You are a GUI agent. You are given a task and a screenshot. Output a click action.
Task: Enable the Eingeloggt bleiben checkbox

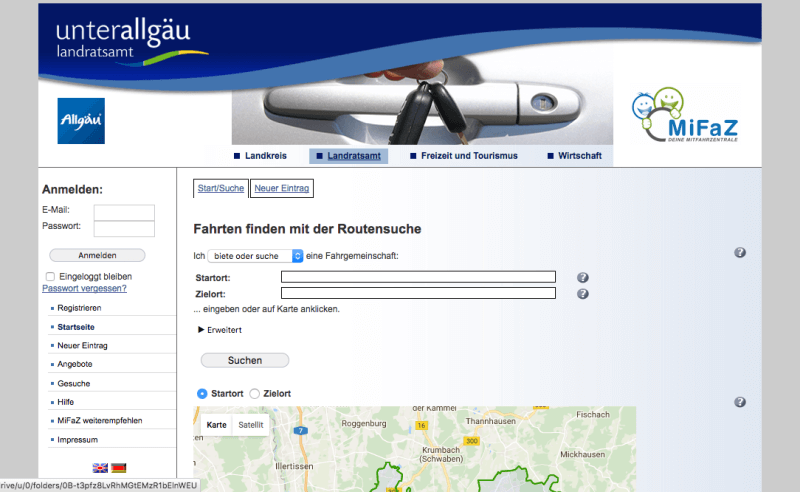[x=50, y=276]
